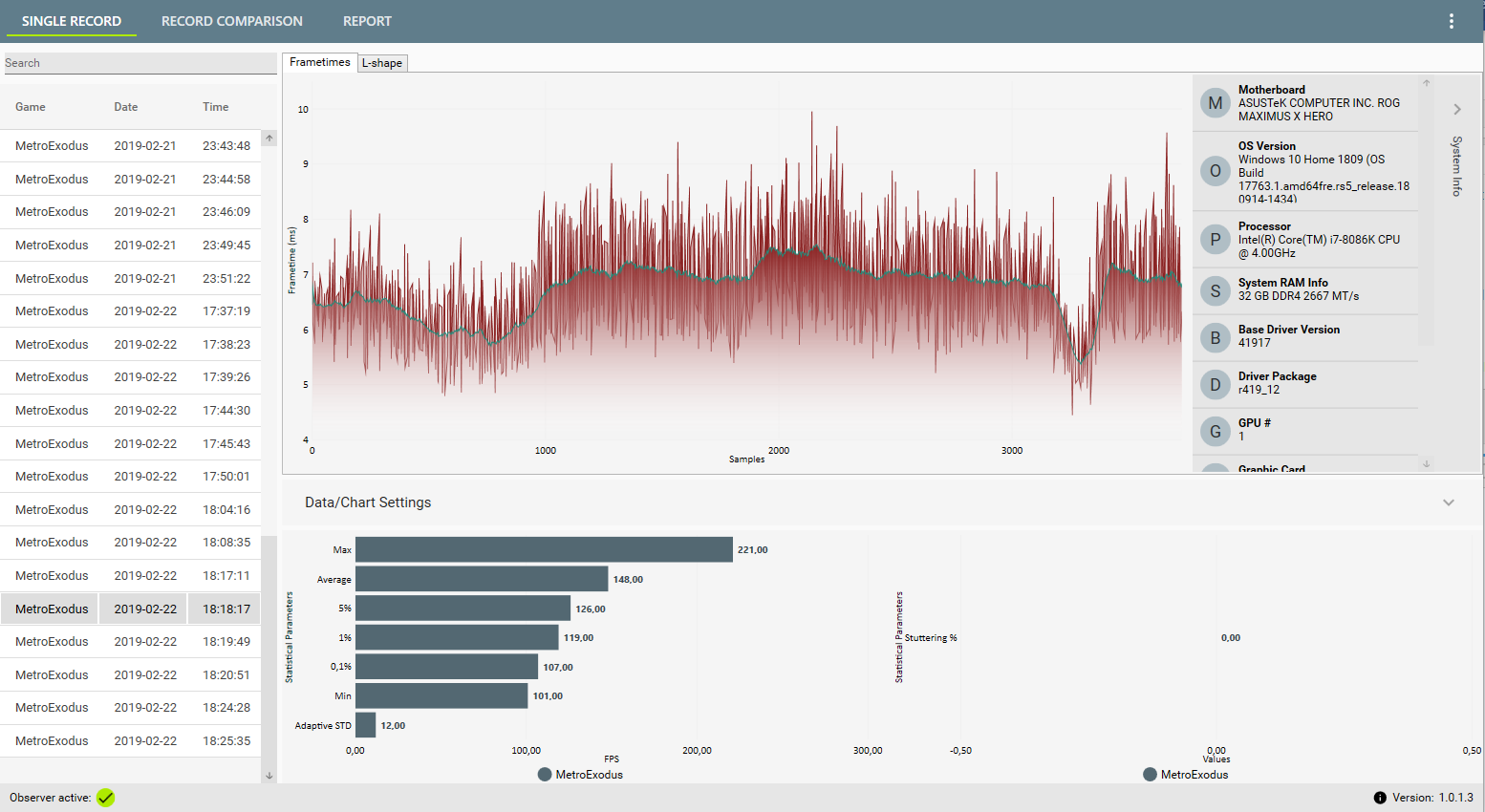The height and width of the screenshot is (812, 1485).
Task: Select the record at 17:38:23
Action: click(131, 345)
